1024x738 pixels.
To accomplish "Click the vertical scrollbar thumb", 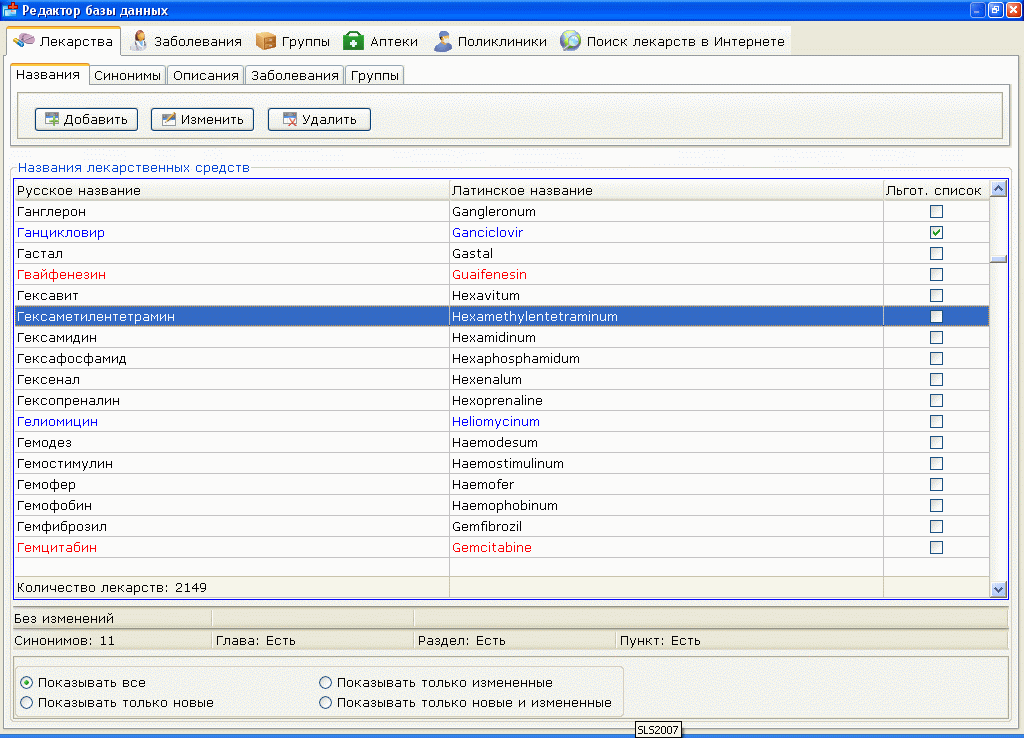I will click(x=999, y=259).
